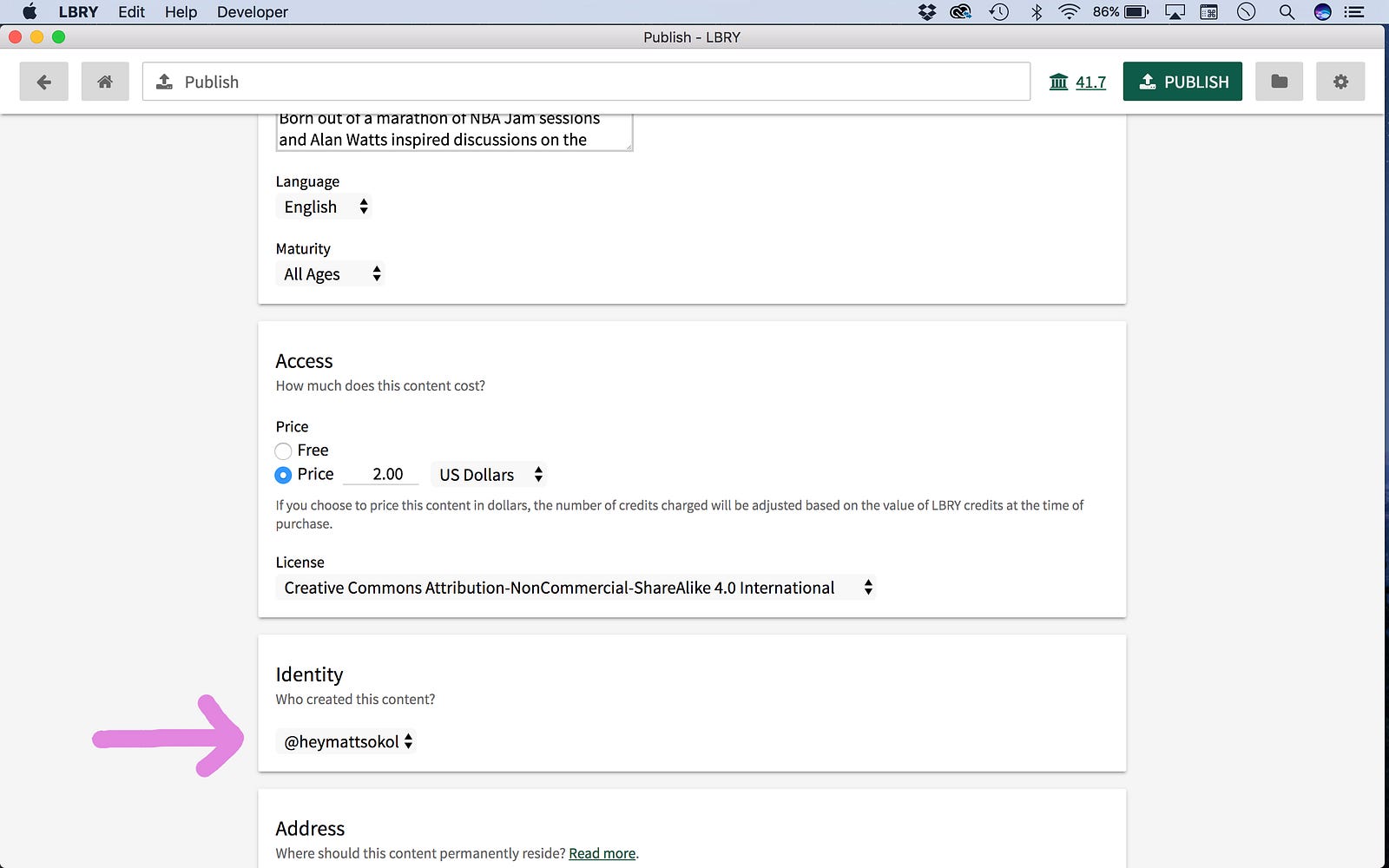This screenshot has height=868, width=1389.
Task: Open the Developer menu
Action: tap(253, 12)
